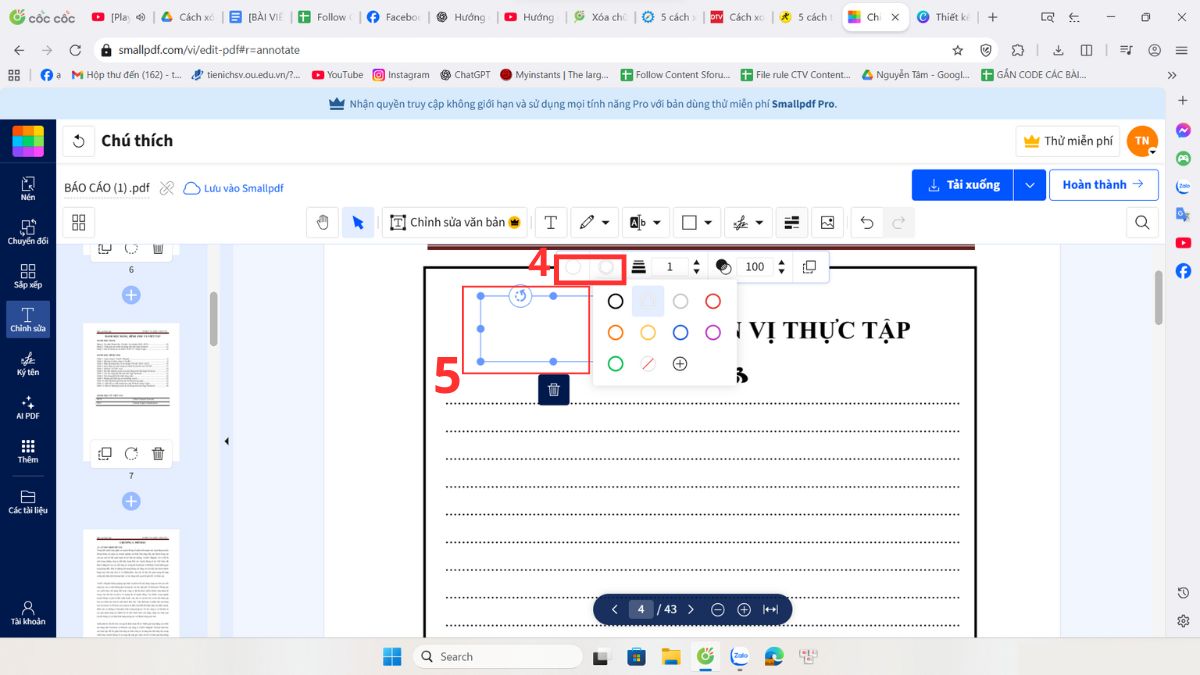1200x675 pixels.
Task: Finish editing with Hoàn thành
Action: [1104, 185]
